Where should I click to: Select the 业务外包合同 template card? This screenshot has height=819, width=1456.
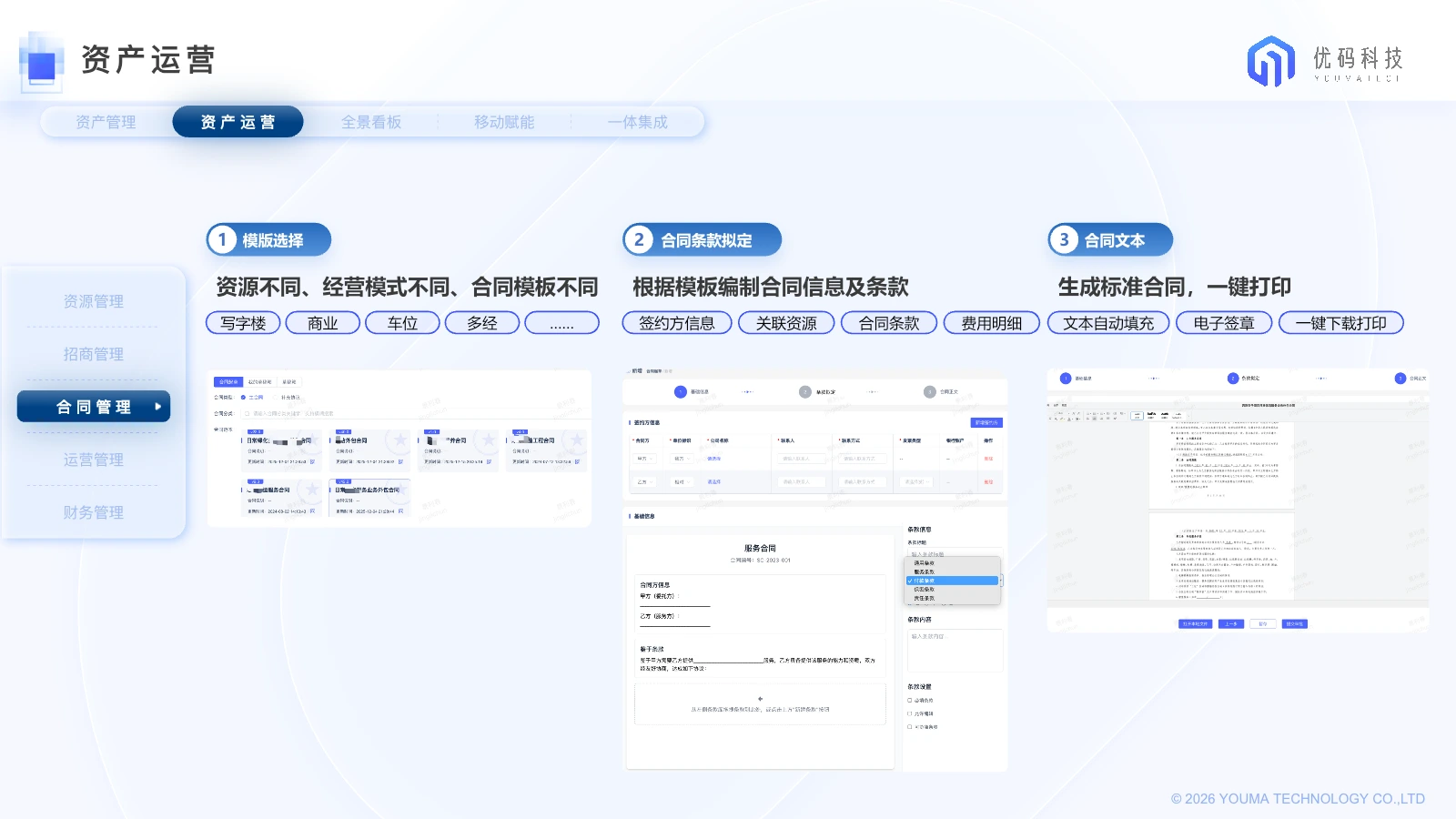(x=369, y=498)
